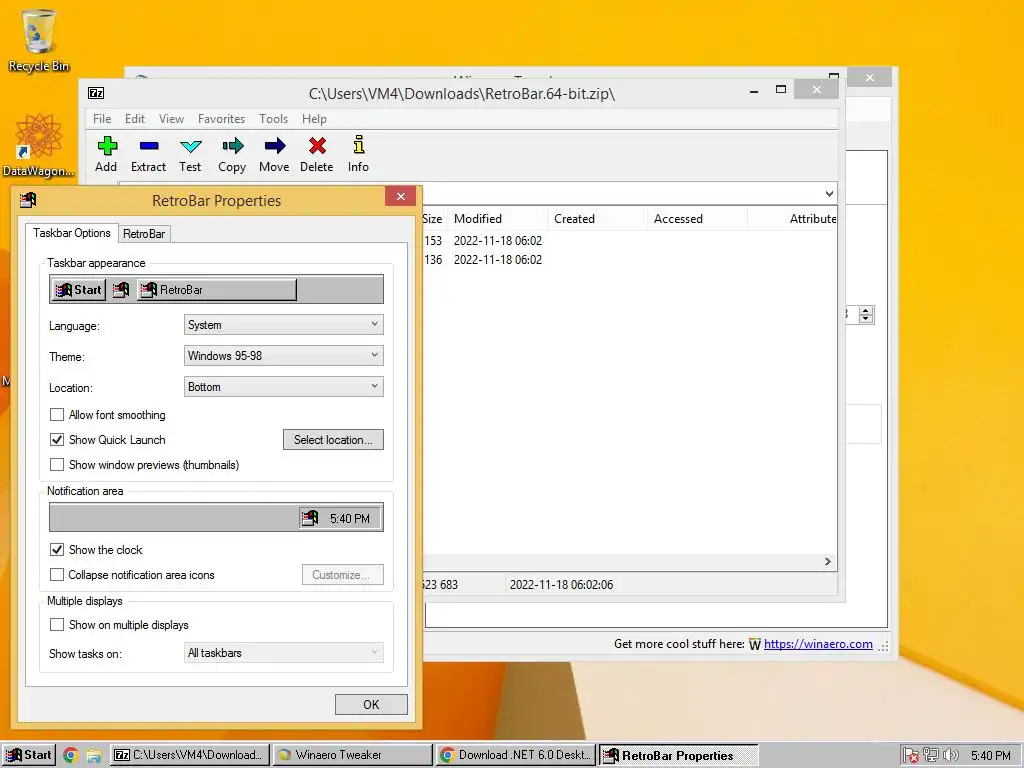Click the Add toolbar icon in 7-Zip
Image resolution: width=1024 pixels, height=768 pixels.
(107, 146)
